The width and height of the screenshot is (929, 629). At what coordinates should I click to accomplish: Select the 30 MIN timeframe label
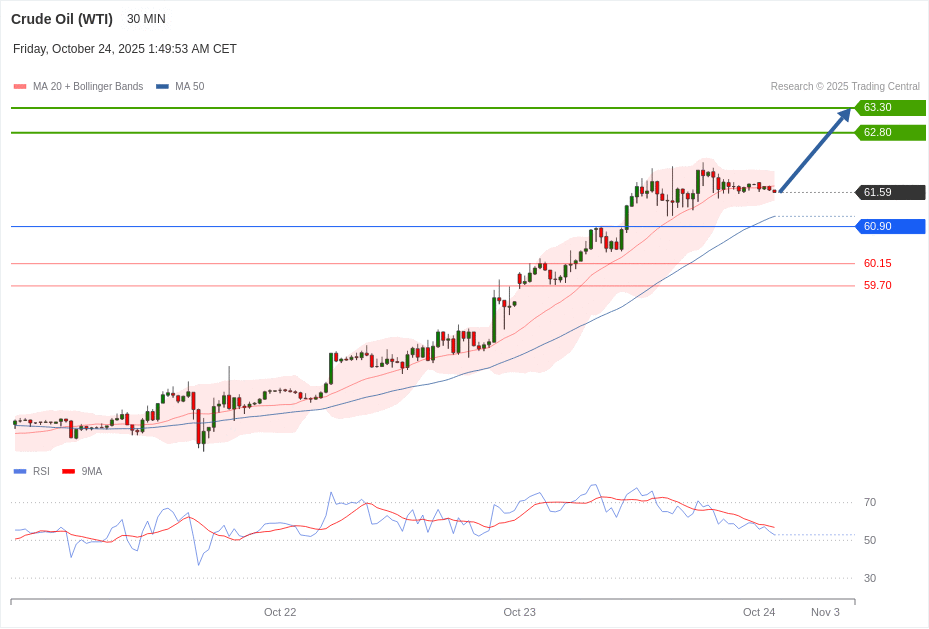pos(146,19)
